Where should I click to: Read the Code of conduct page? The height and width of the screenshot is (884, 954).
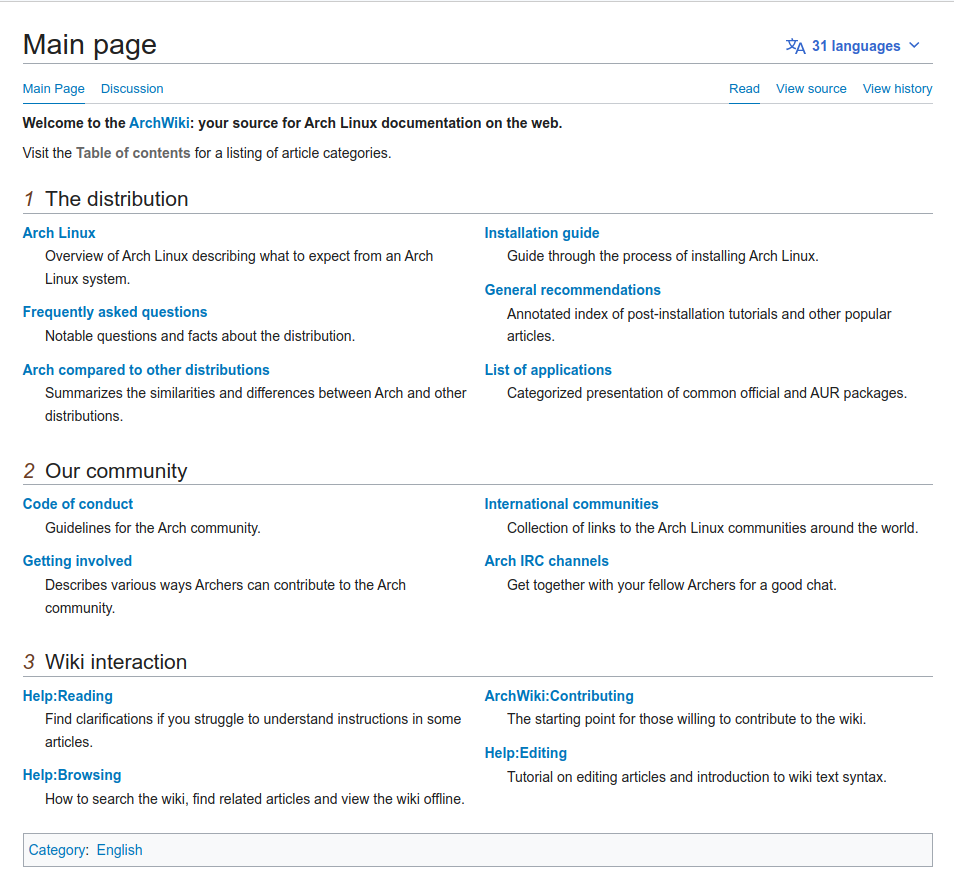tap(78, 504)
